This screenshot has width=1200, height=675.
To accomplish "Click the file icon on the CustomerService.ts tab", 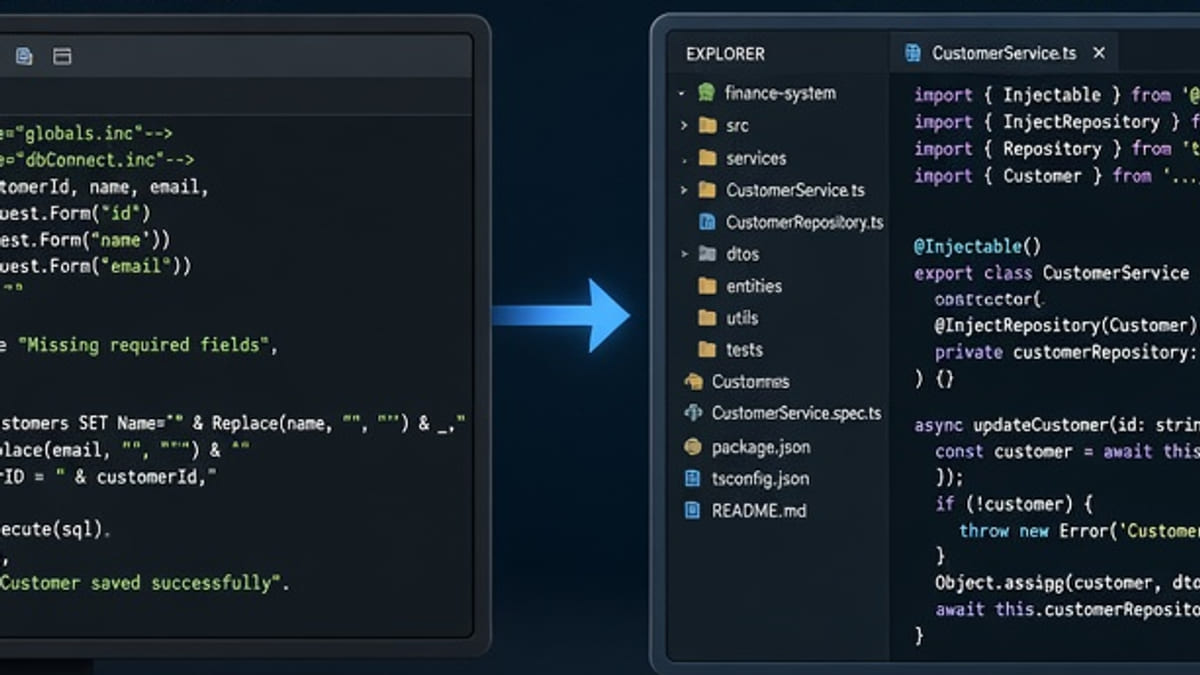I will click(912, 53).
